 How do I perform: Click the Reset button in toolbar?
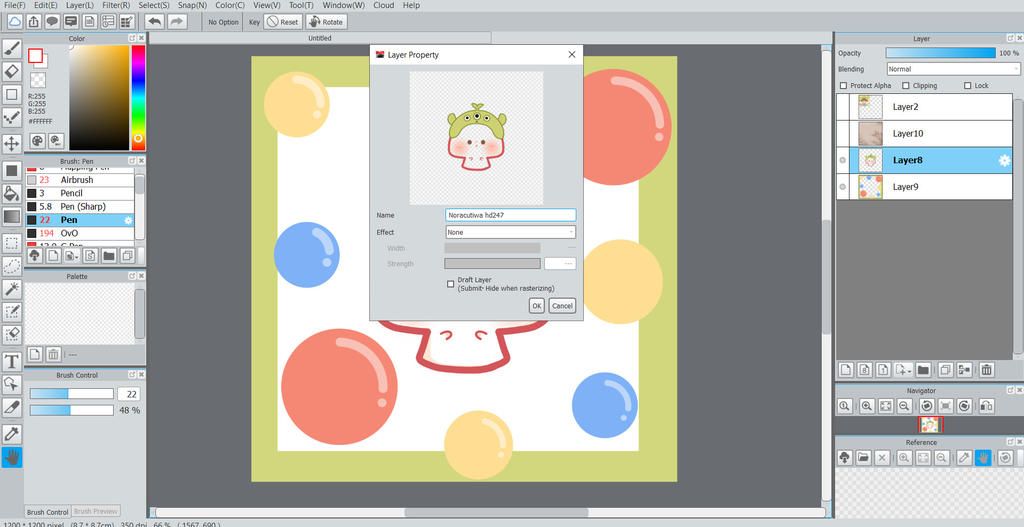tap(283, 22)
